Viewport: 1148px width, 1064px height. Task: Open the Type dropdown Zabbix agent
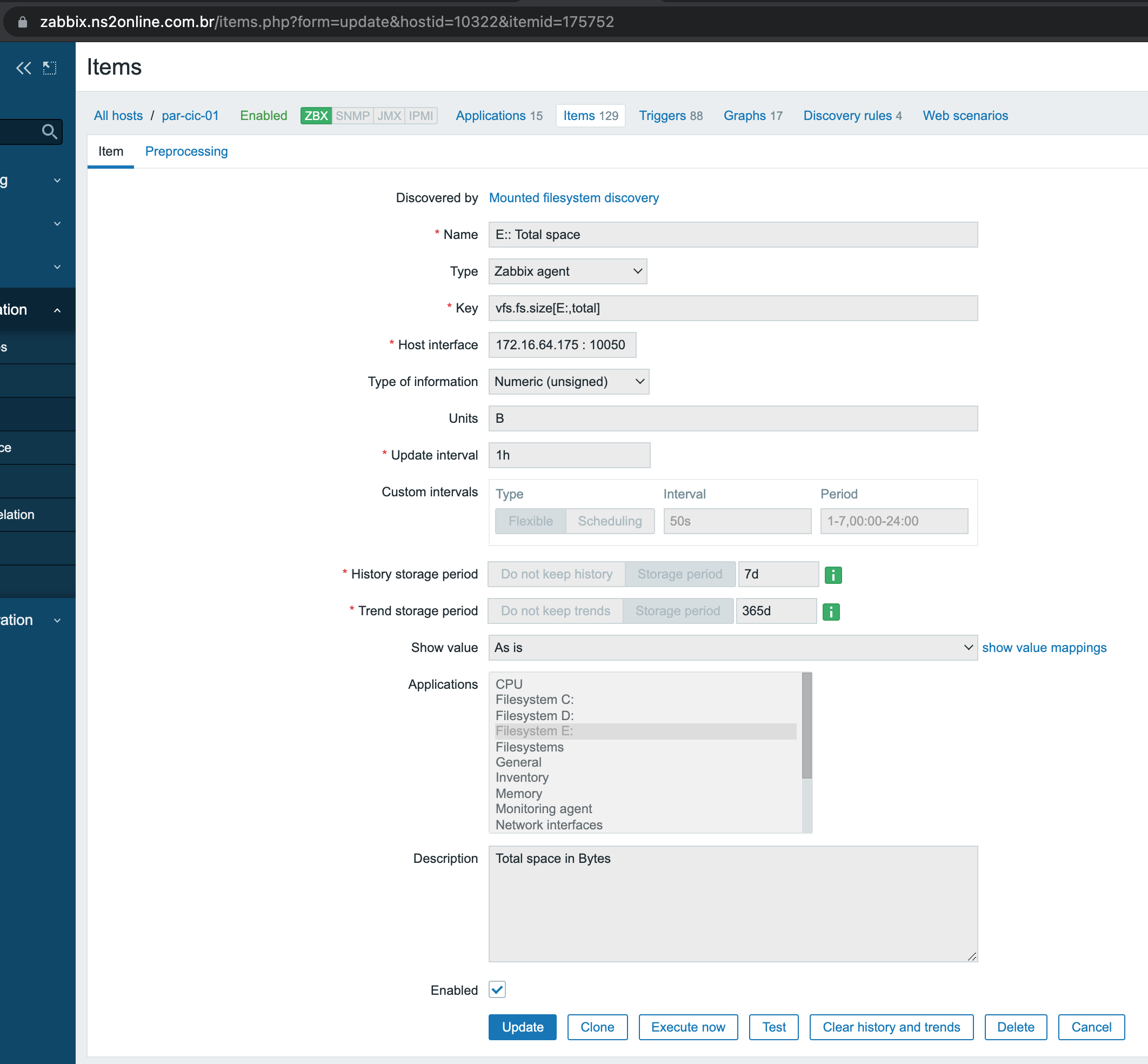(x=568, y=271)
